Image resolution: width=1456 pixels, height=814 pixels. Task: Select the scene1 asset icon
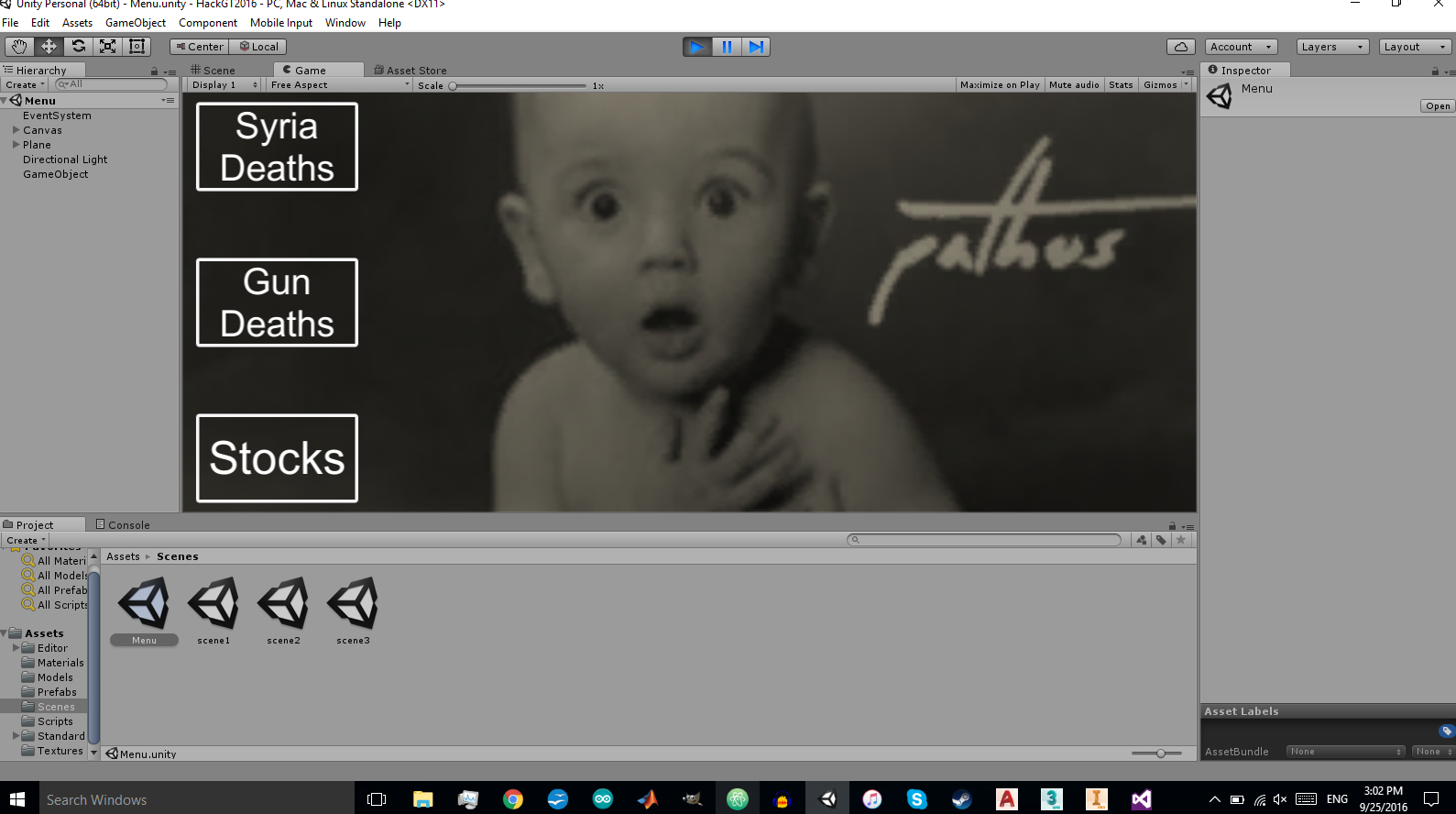[213, 603]
